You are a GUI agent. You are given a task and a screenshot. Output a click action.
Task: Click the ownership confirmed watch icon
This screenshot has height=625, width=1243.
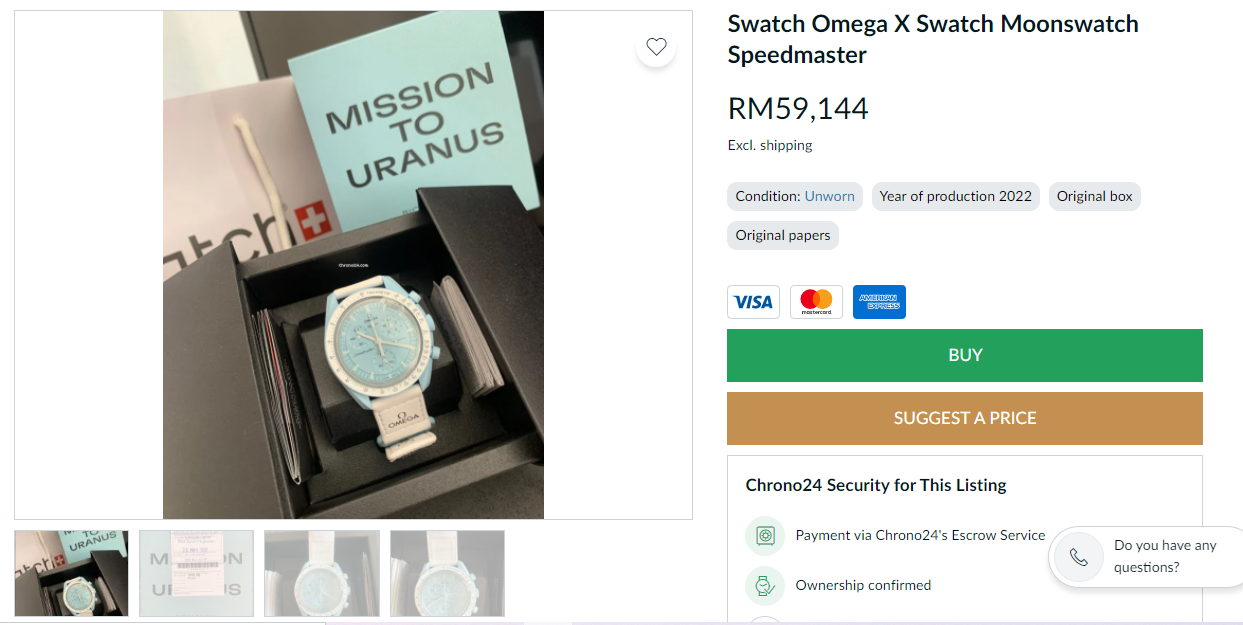coord(765,586)
